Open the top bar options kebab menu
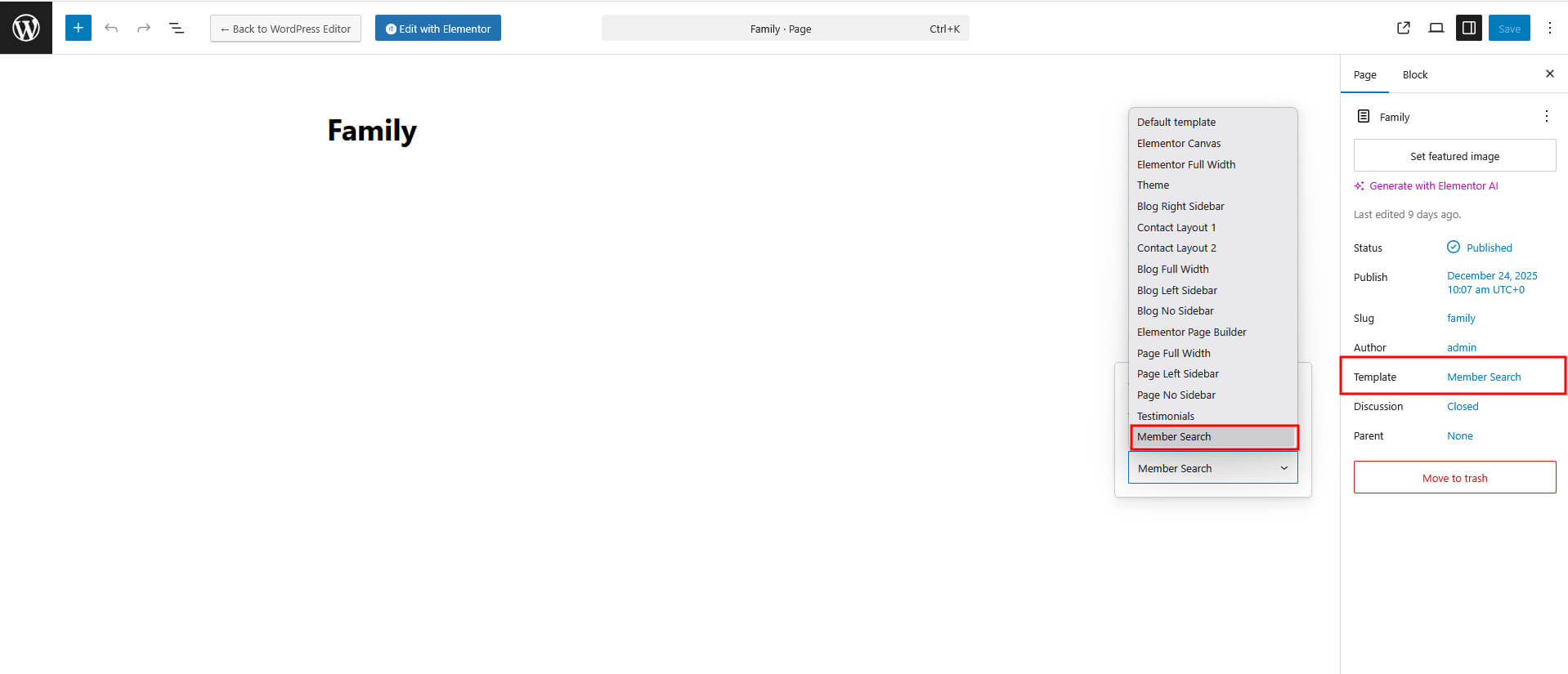Image resolution: width=1568 pixels, height=674 pixels. click(x=1549, y=28)
